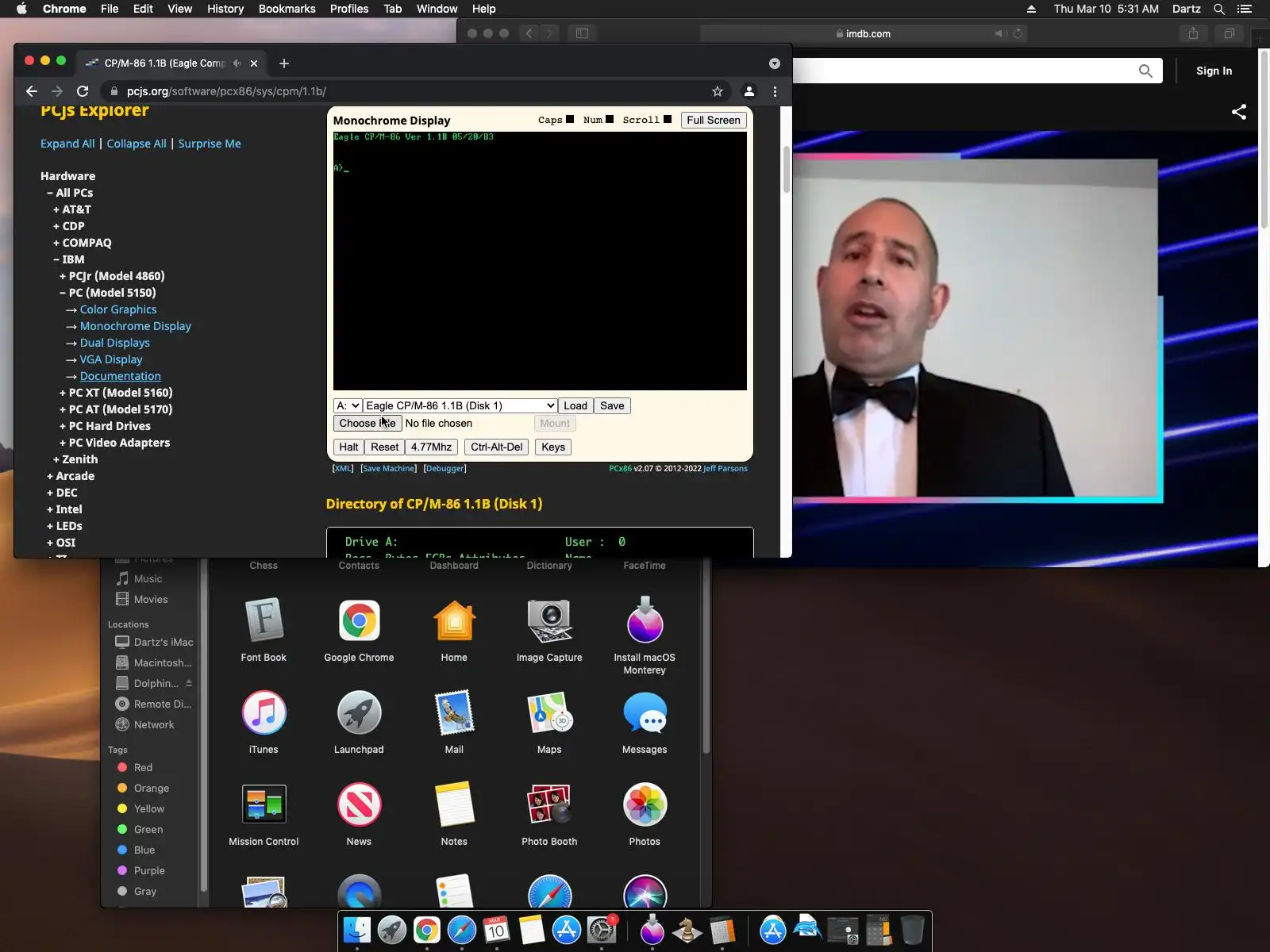Launch Safari from the Dock
Screen dimensions: 1270x952
462,930
